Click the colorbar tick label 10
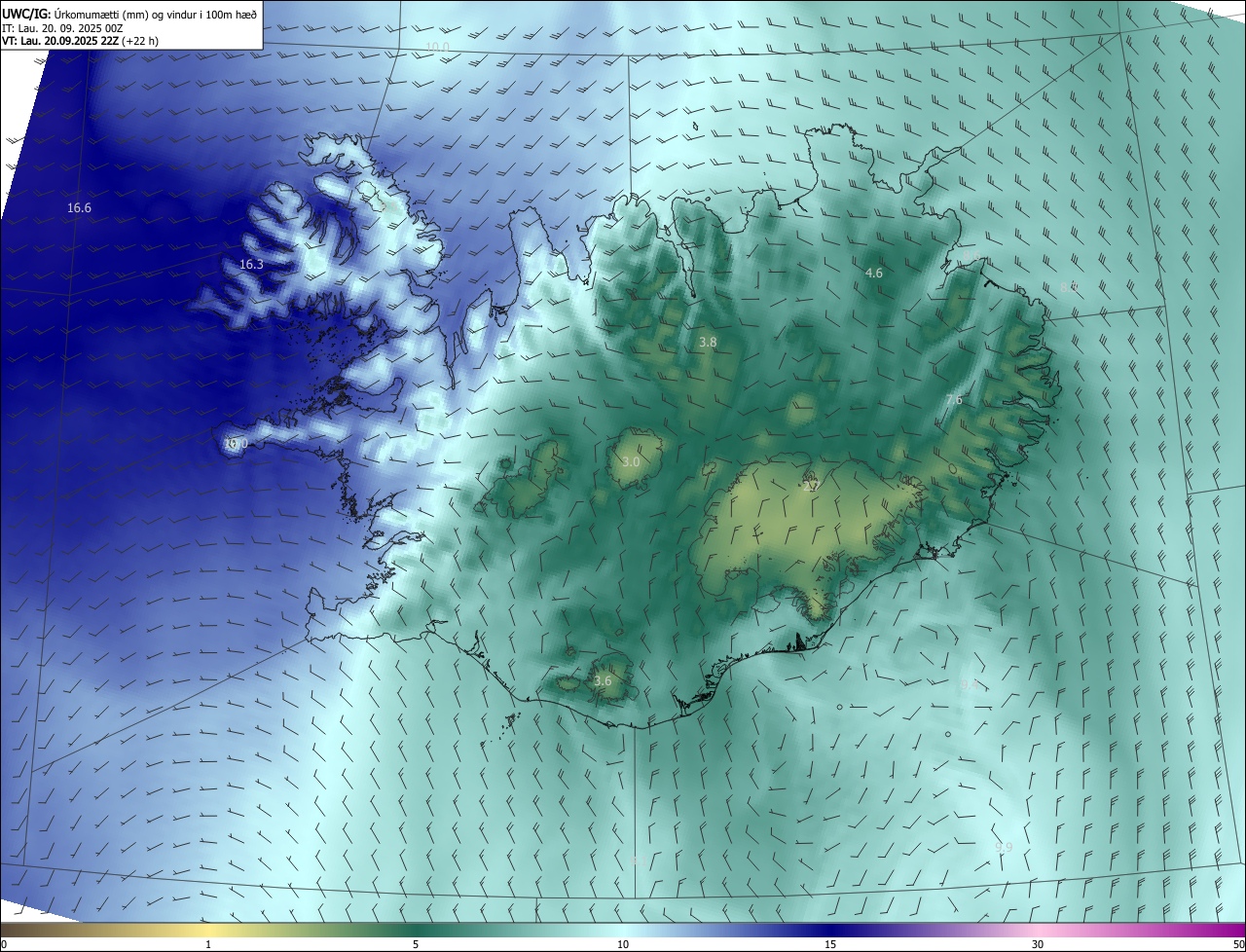This screenshot has width=1246, height=952. pyautogui.click(x=623, y=945)
